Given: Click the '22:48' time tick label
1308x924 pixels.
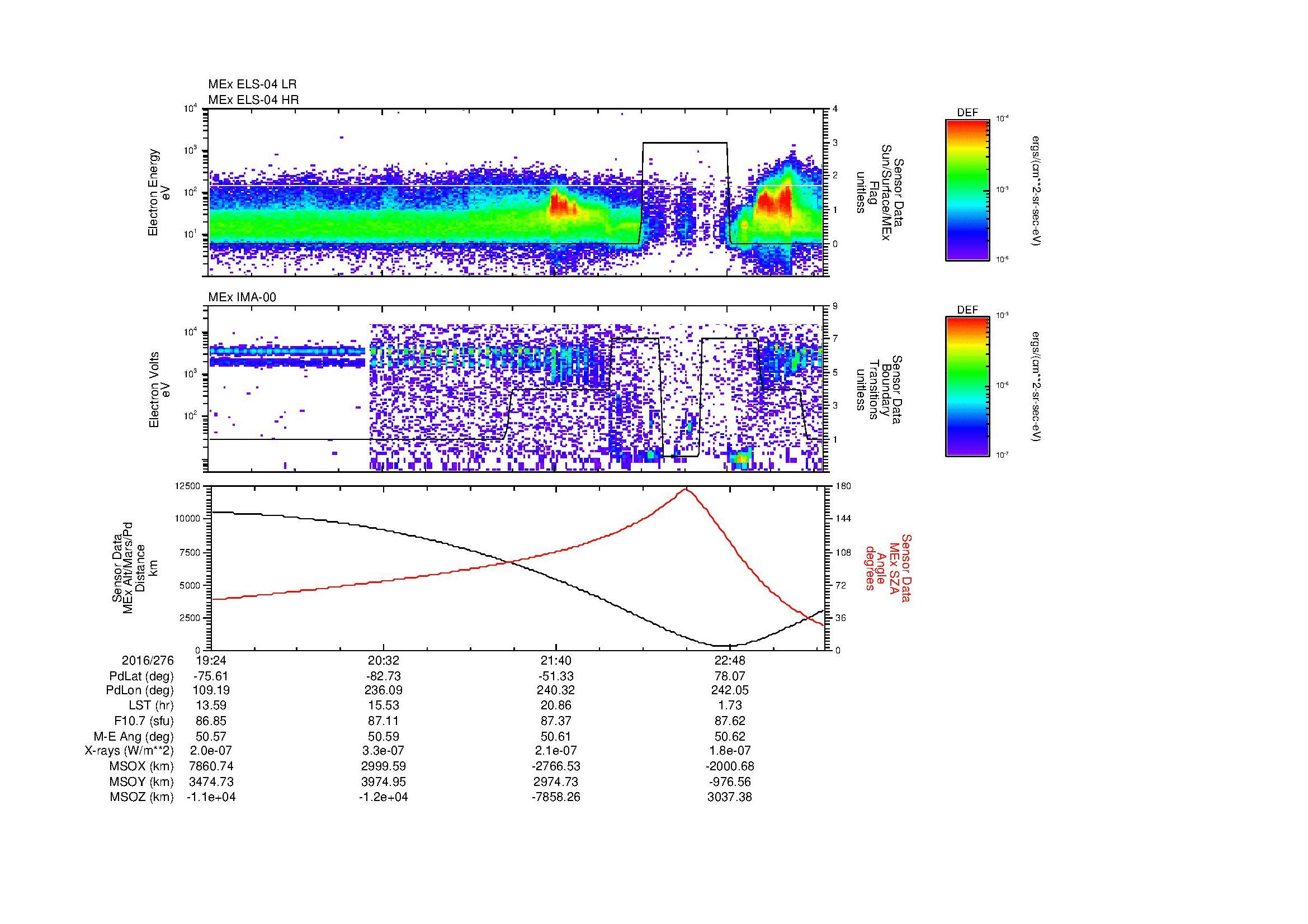Looking at the screenshot, I should [730, 660].
